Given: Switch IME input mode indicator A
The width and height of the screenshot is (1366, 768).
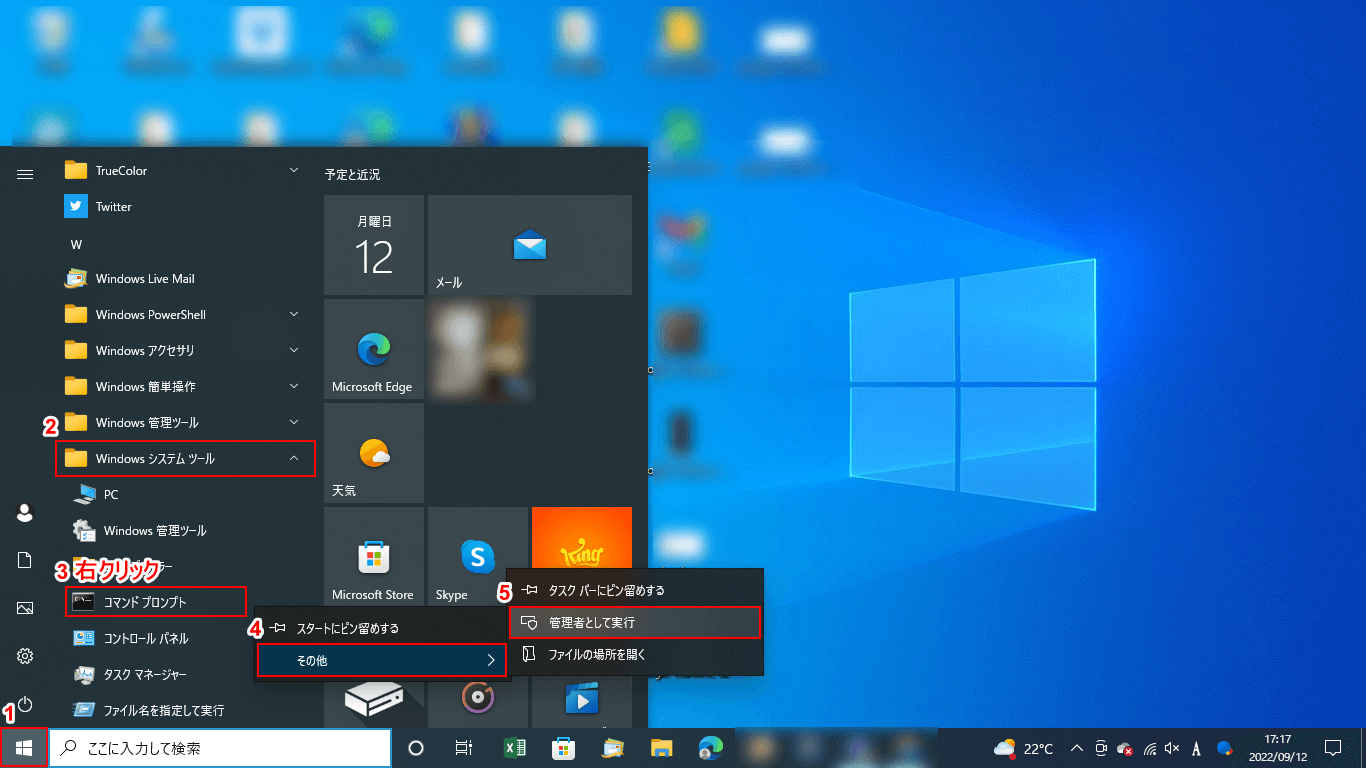Looking at the screenshot, I should (x=1196, y=748).
